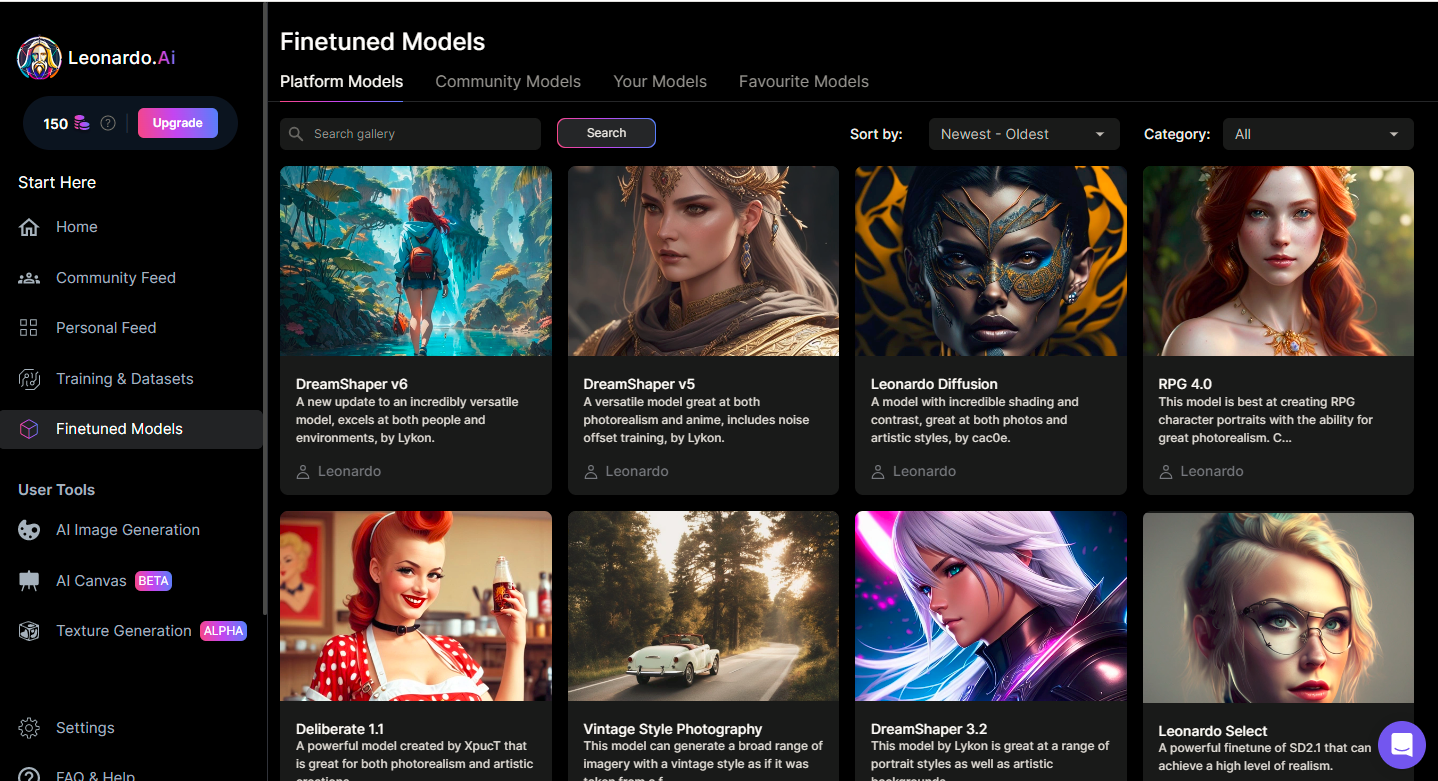
Task: Switch to the Favourite Models tab
Action: [804, 82]
